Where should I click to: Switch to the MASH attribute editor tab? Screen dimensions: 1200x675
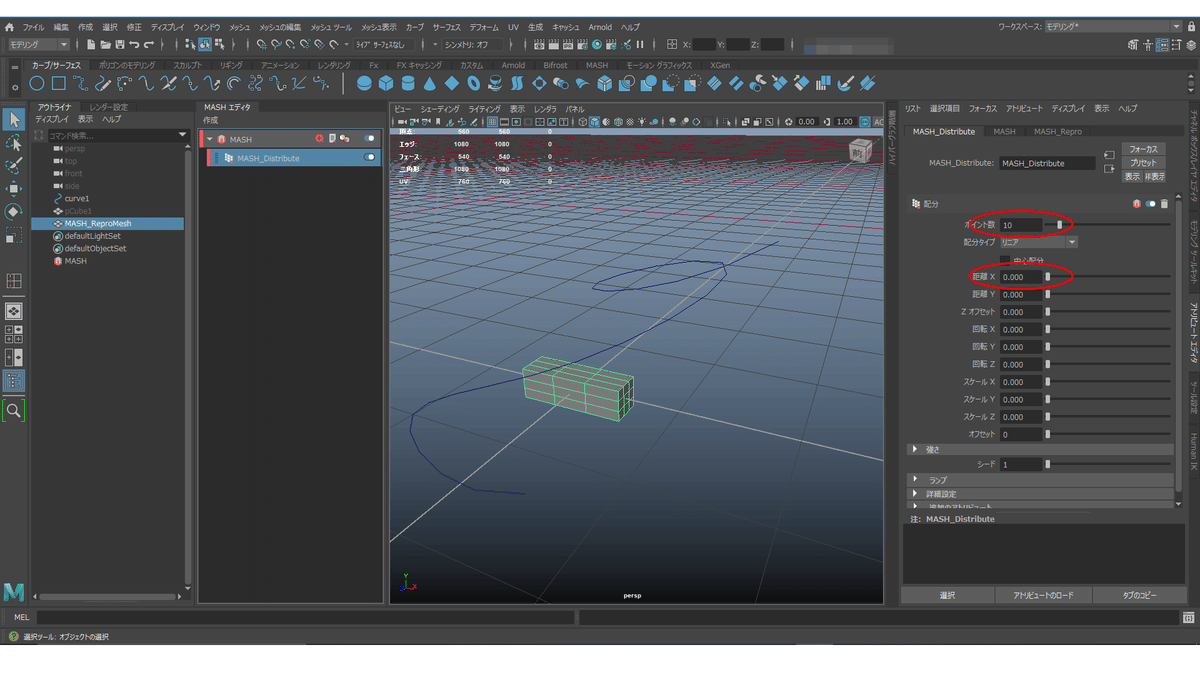click(x=1004, y=131)
